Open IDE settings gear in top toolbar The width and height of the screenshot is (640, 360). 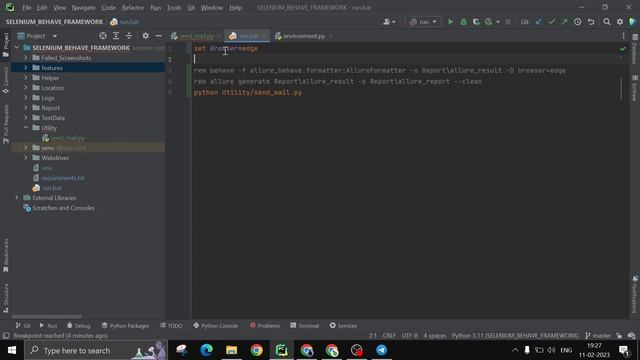(x=620, y=22)
